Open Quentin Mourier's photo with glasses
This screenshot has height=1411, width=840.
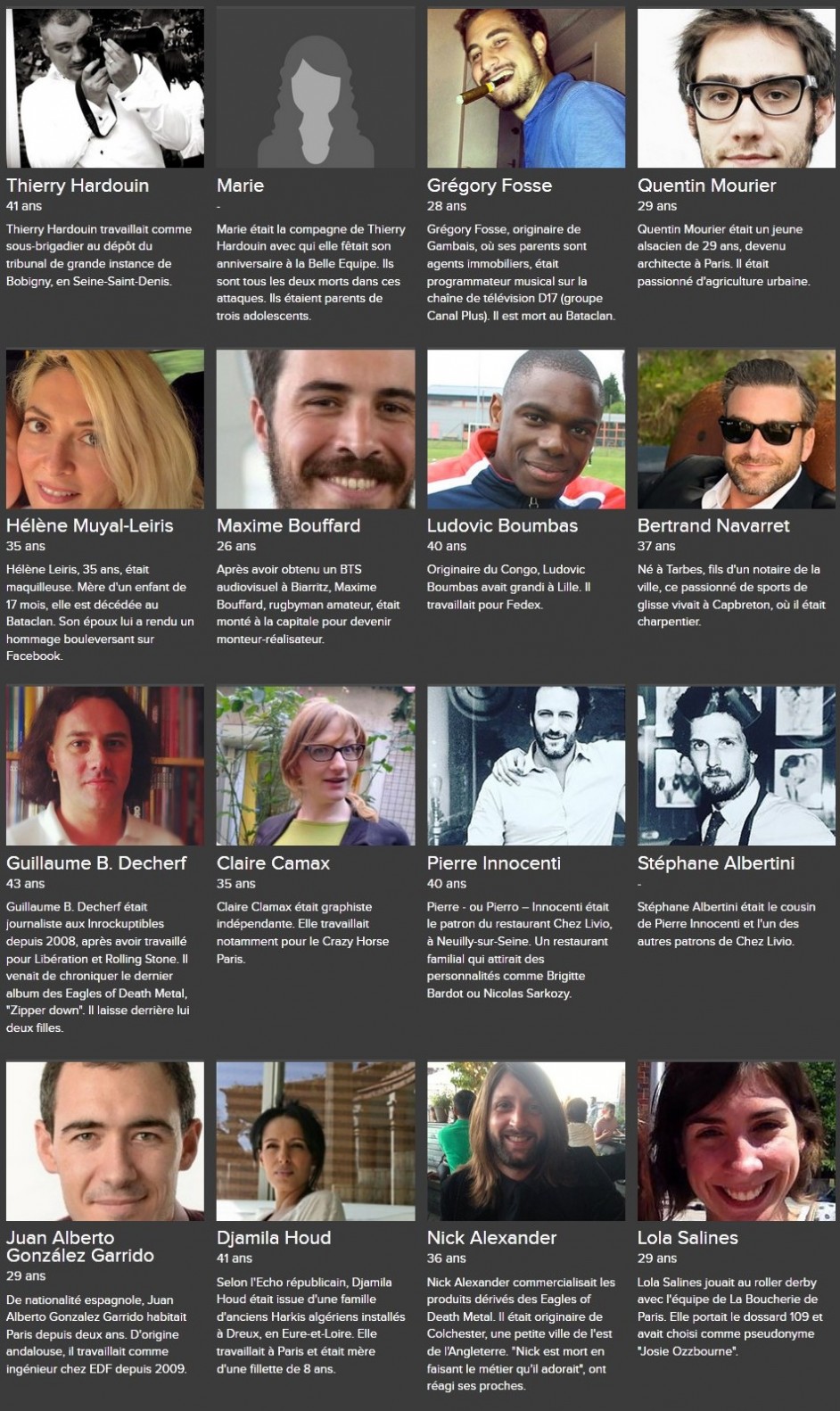coord(737,87)
